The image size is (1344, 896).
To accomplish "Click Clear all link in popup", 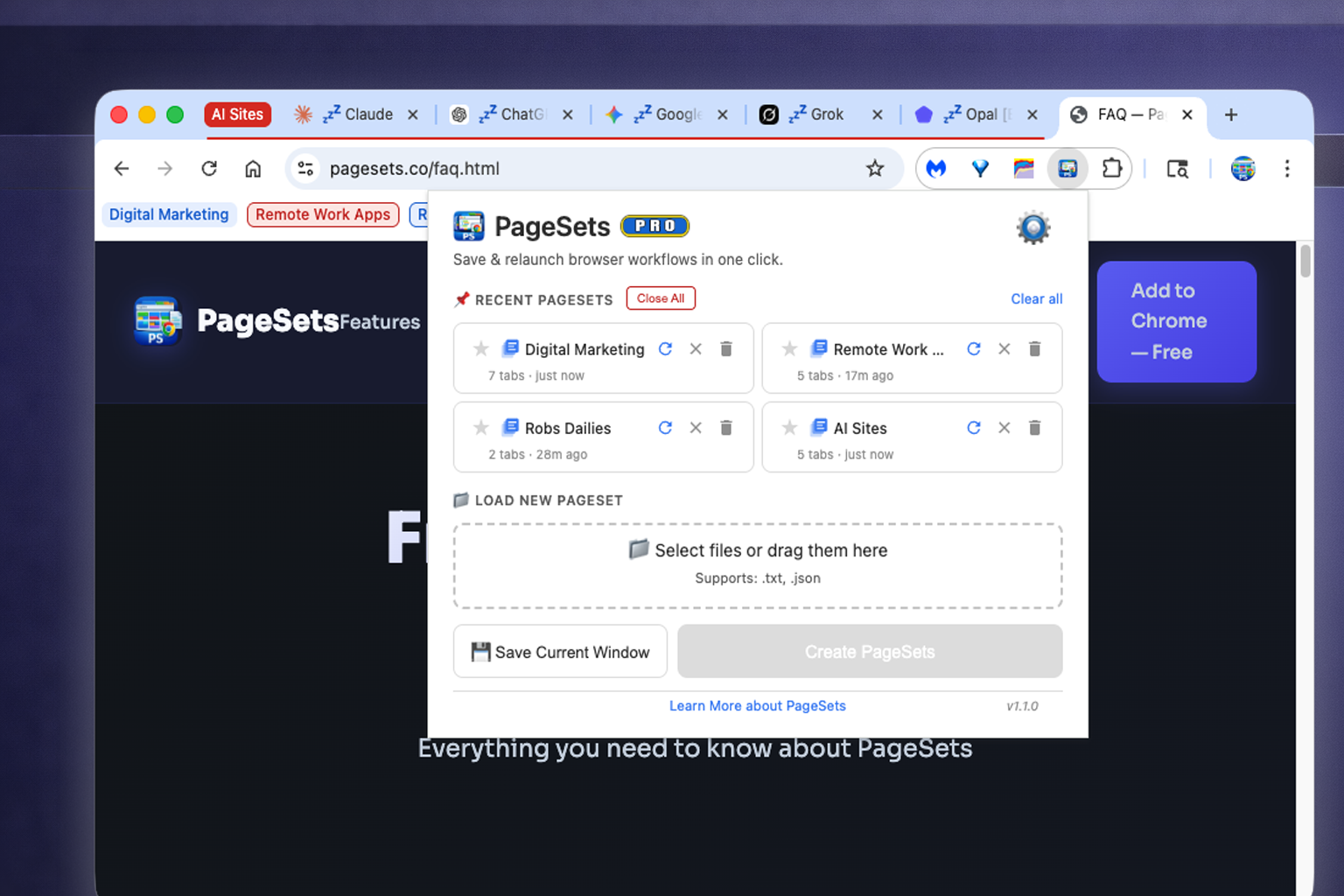I will pos(1037,299).
